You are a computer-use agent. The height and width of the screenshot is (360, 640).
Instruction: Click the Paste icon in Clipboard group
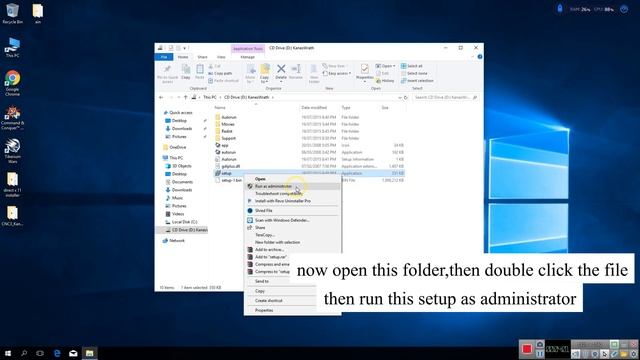(200, 72)
